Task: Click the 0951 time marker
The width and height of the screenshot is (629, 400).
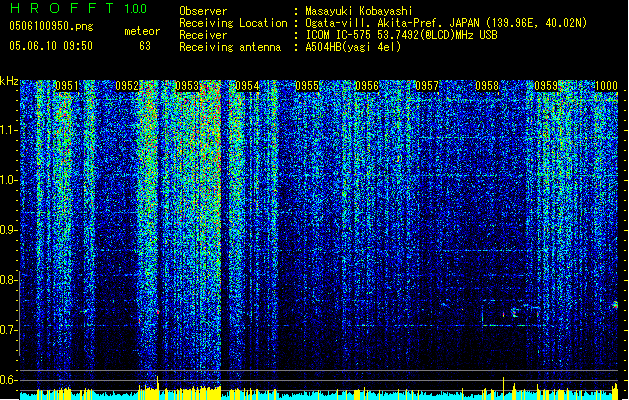Action: click(67, 86)
